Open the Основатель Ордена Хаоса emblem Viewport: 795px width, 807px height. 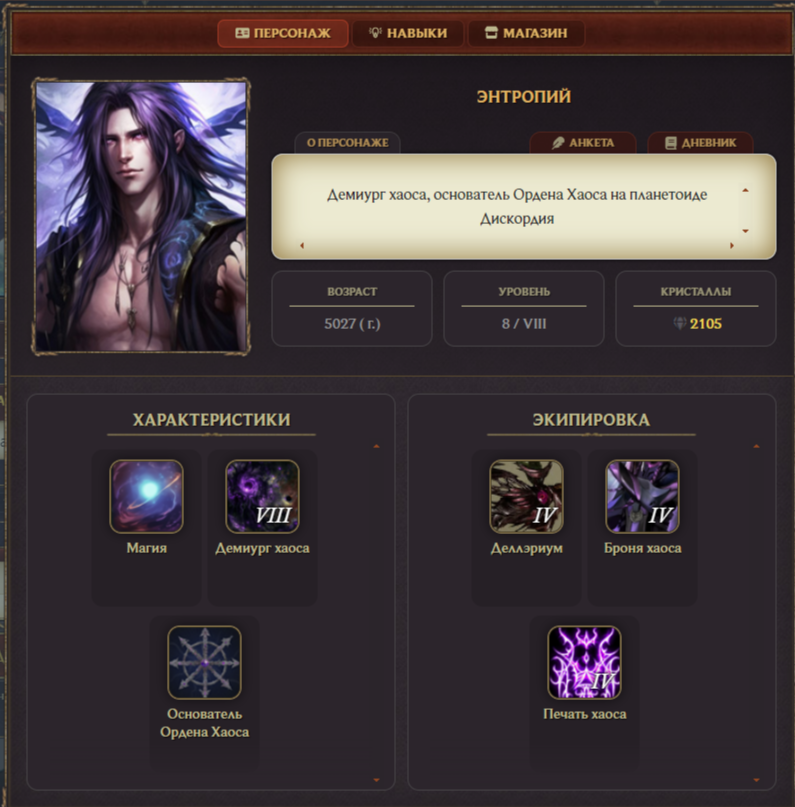pos(204,662)
